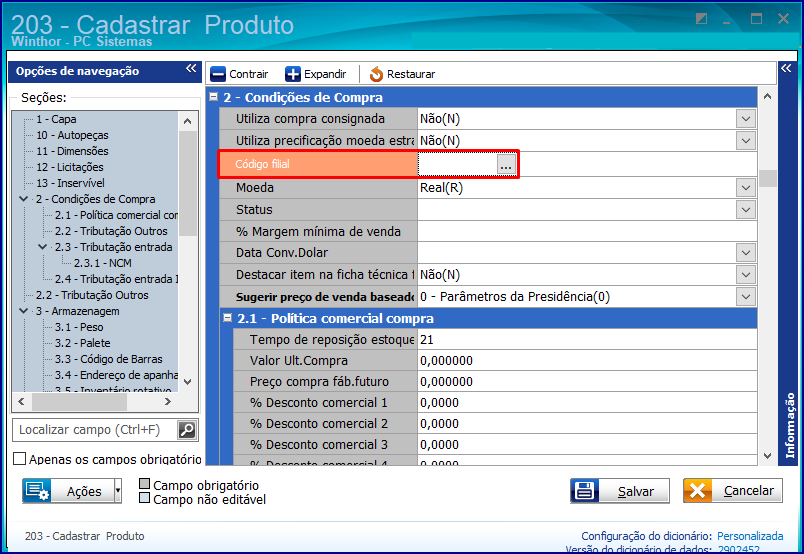Open the Data Conv.Dolar dropdown

[746, 252]
